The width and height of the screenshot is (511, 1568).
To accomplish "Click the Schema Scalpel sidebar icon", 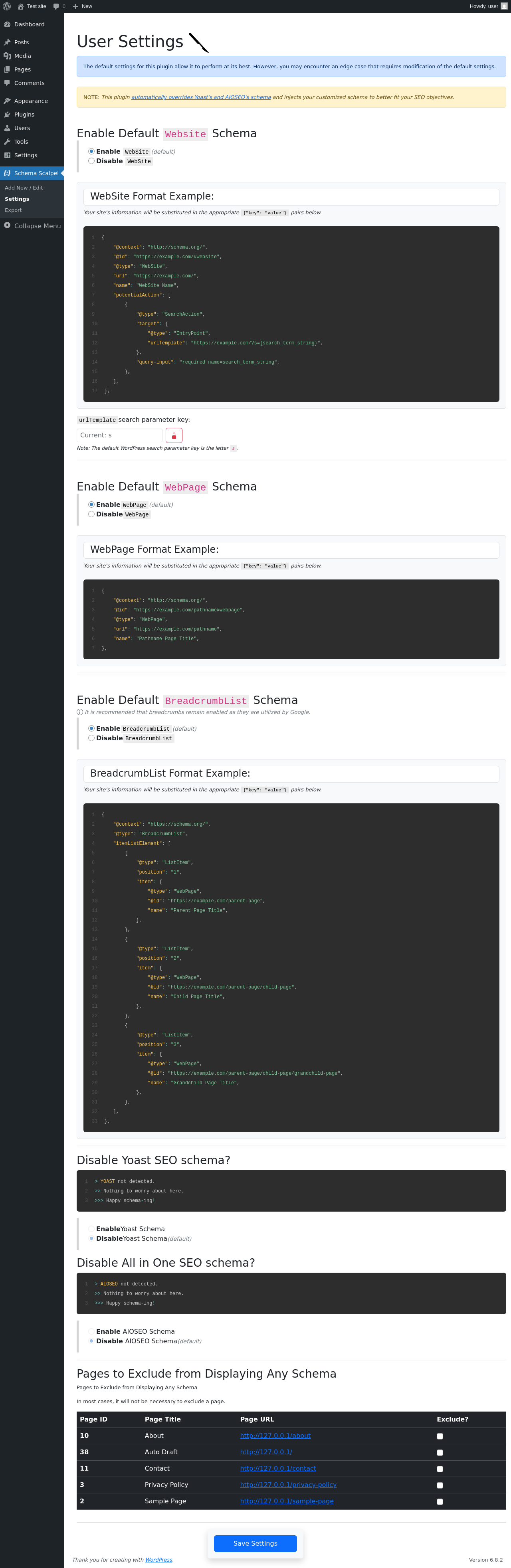I will pos(7,173).
